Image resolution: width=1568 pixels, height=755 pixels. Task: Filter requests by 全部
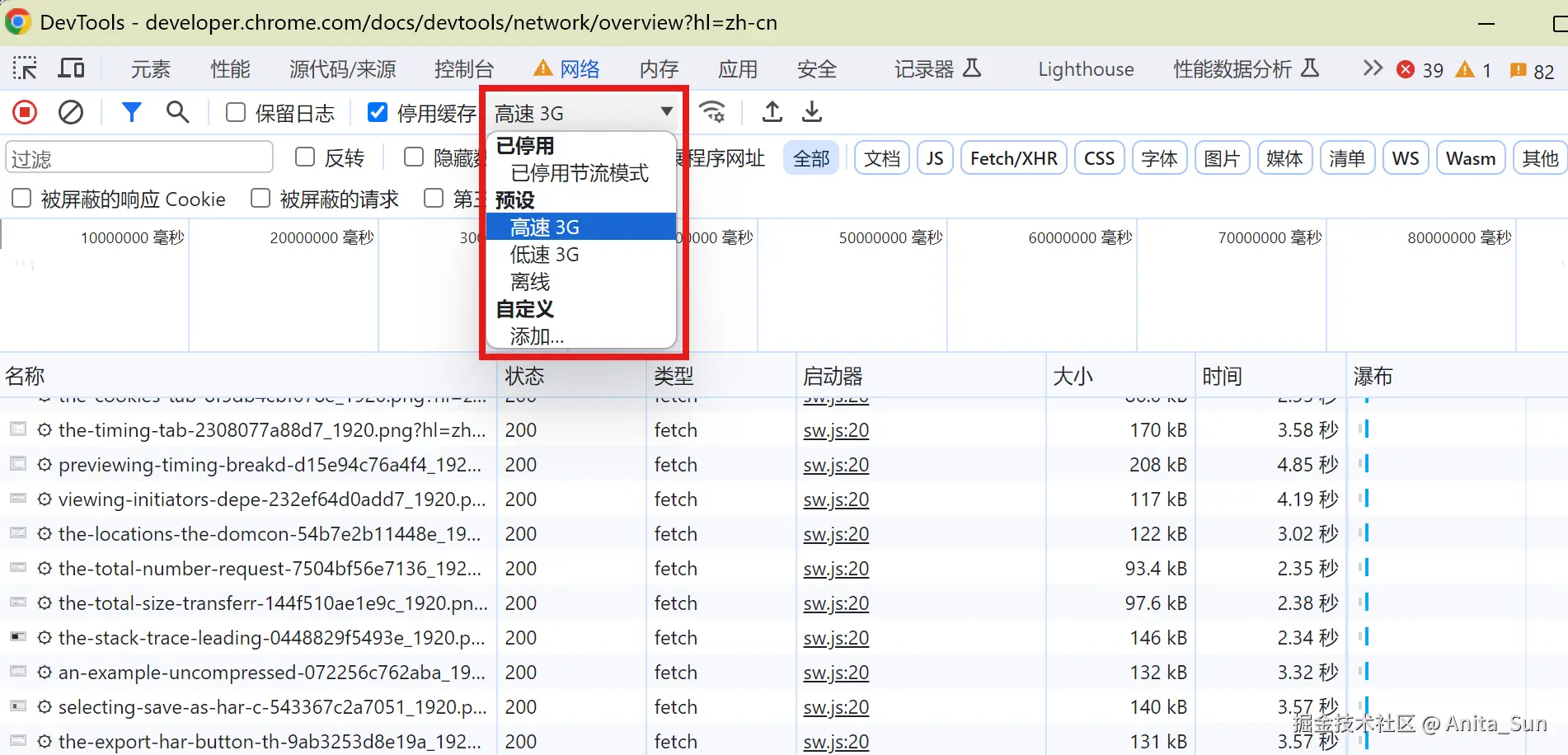pyautogui.click(x=811, y=158)
